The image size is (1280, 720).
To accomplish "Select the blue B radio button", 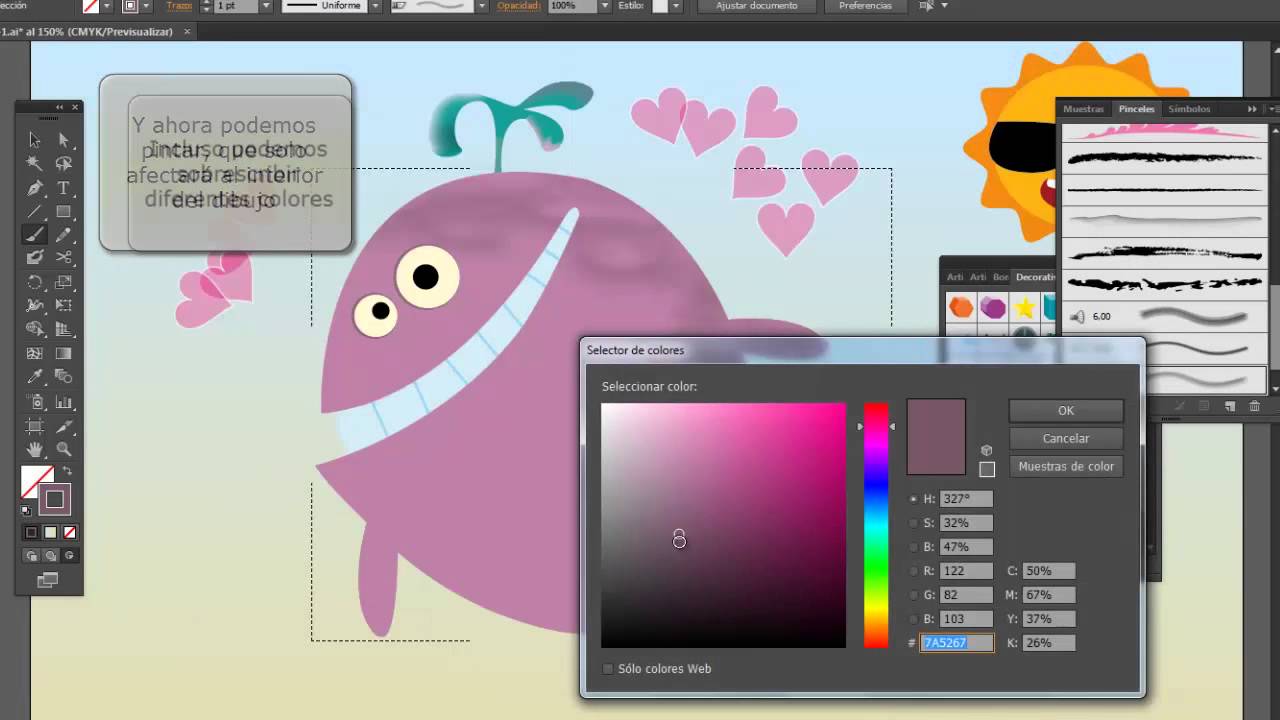I will (x=913, y=619).
